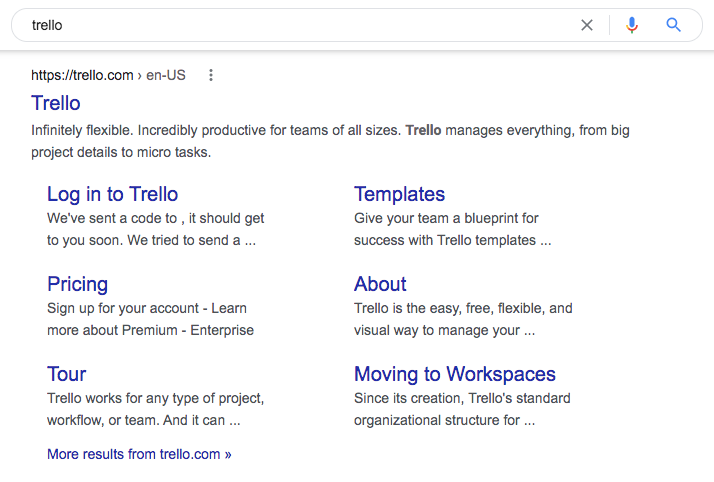Click the snippet text under Tour

point(155,409)
